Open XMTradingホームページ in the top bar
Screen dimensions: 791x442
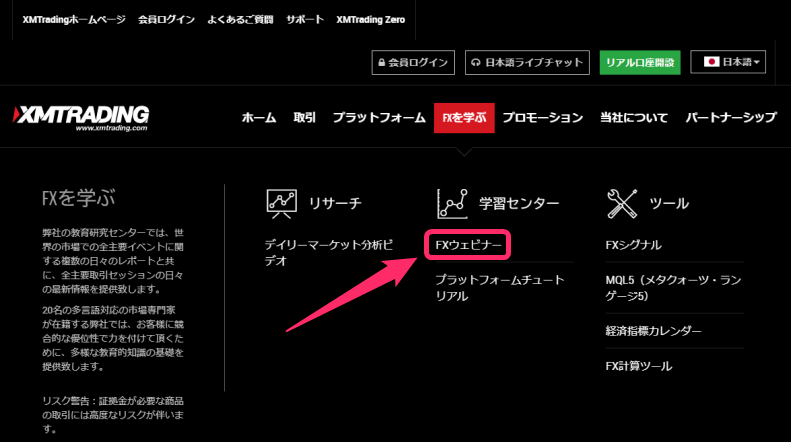(x=74, y=20)
